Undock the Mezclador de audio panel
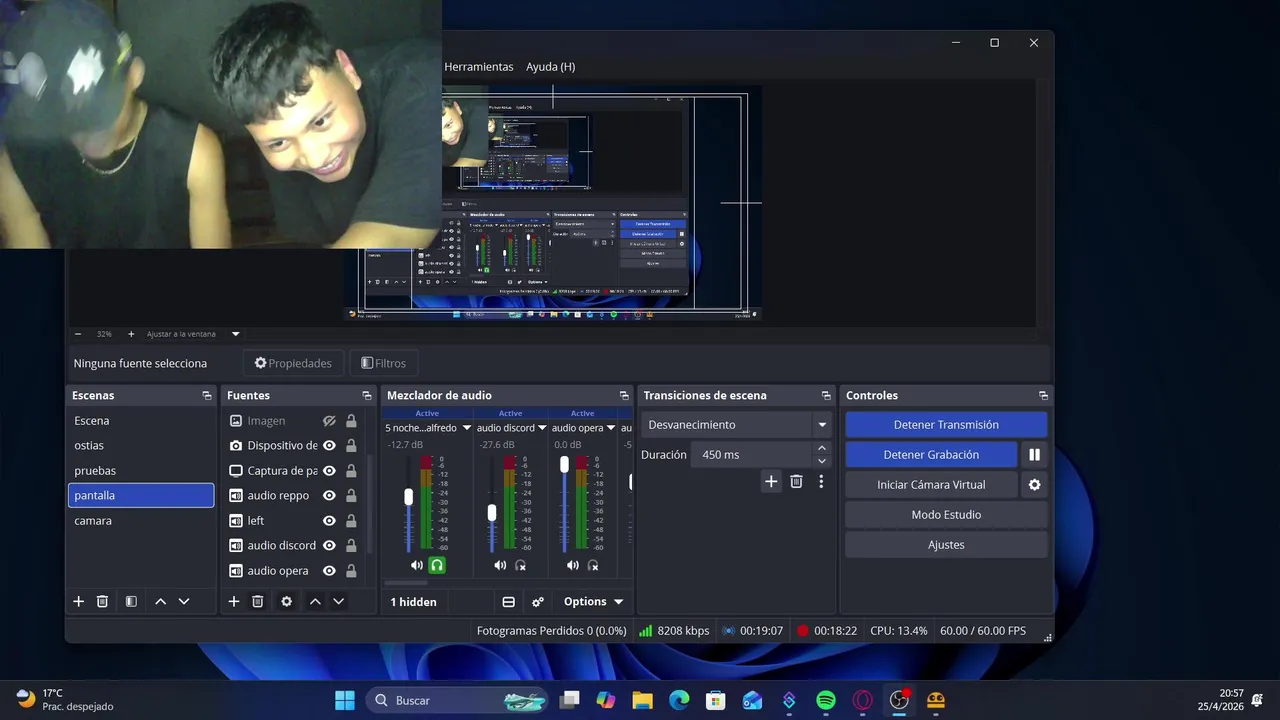 [624, 395]
